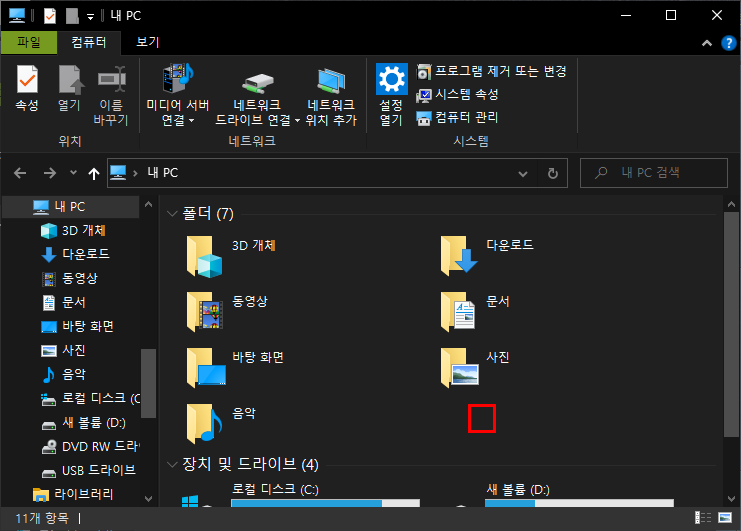The width and height of the screenshot is (741, 531).
Task: Click the 내 PC 검색 search box
Action: coord(654,173)
